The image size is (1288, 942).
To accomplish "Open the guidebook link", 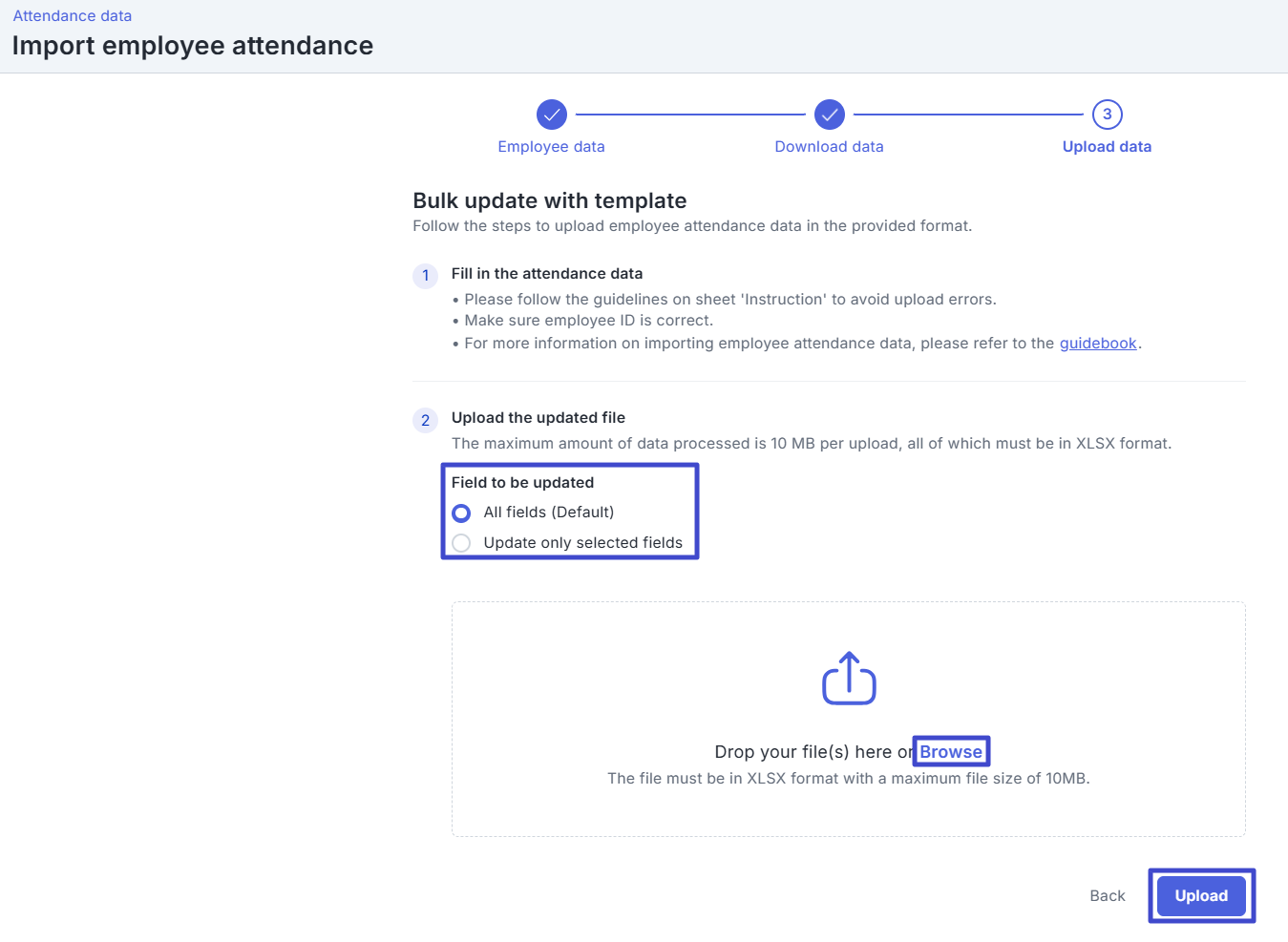I will point(1098,344).
